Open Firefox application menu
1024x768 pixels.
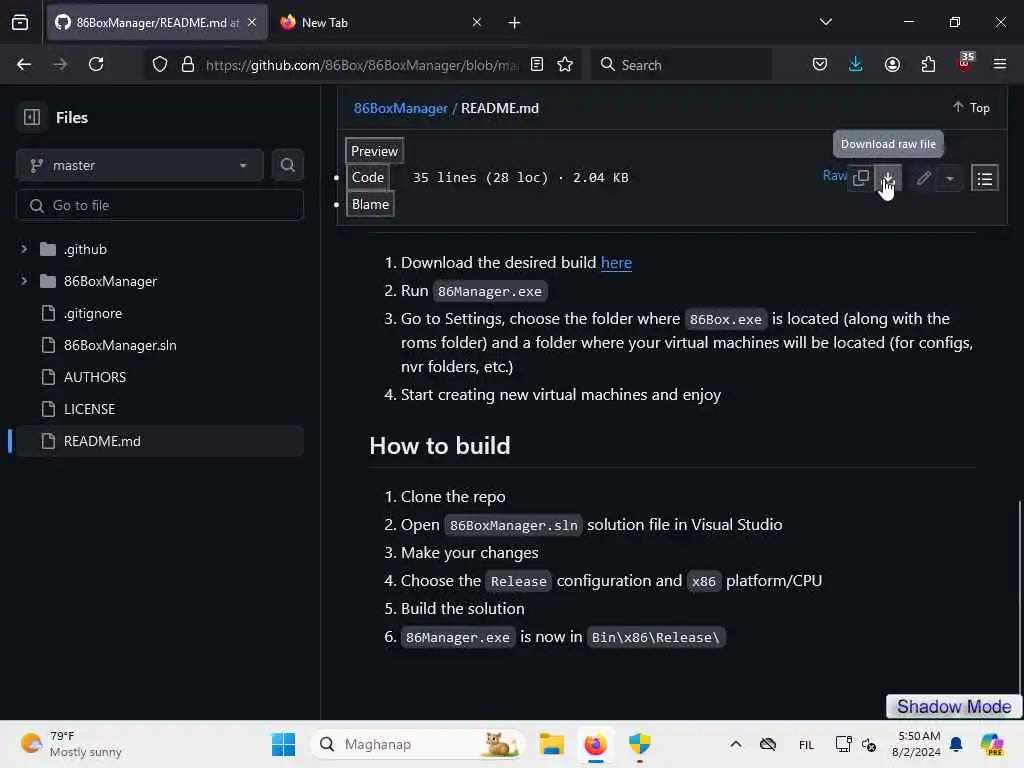[x=1000, y=64]
